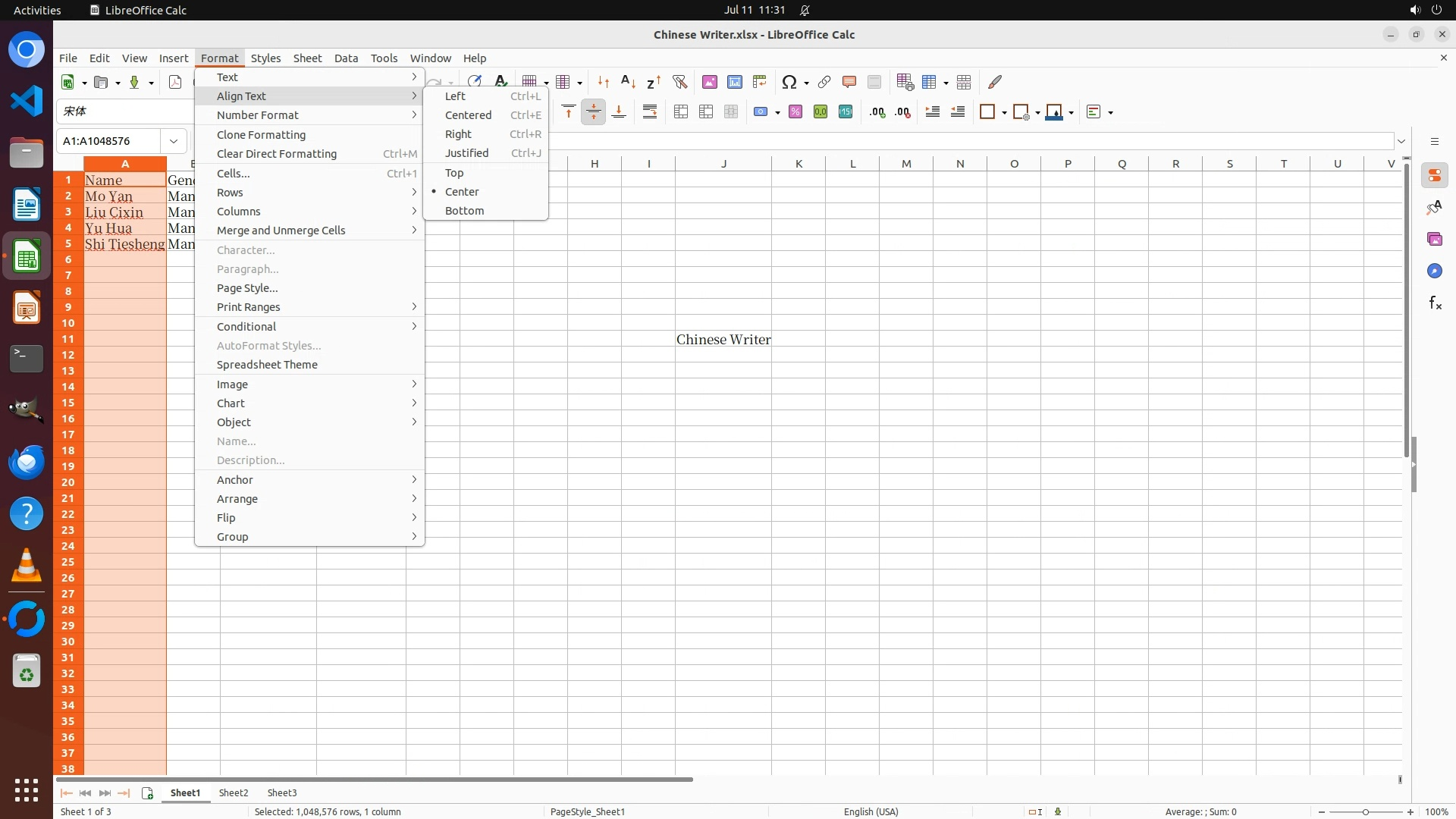Open the Borders dropdown arrow

(1004, 112)
